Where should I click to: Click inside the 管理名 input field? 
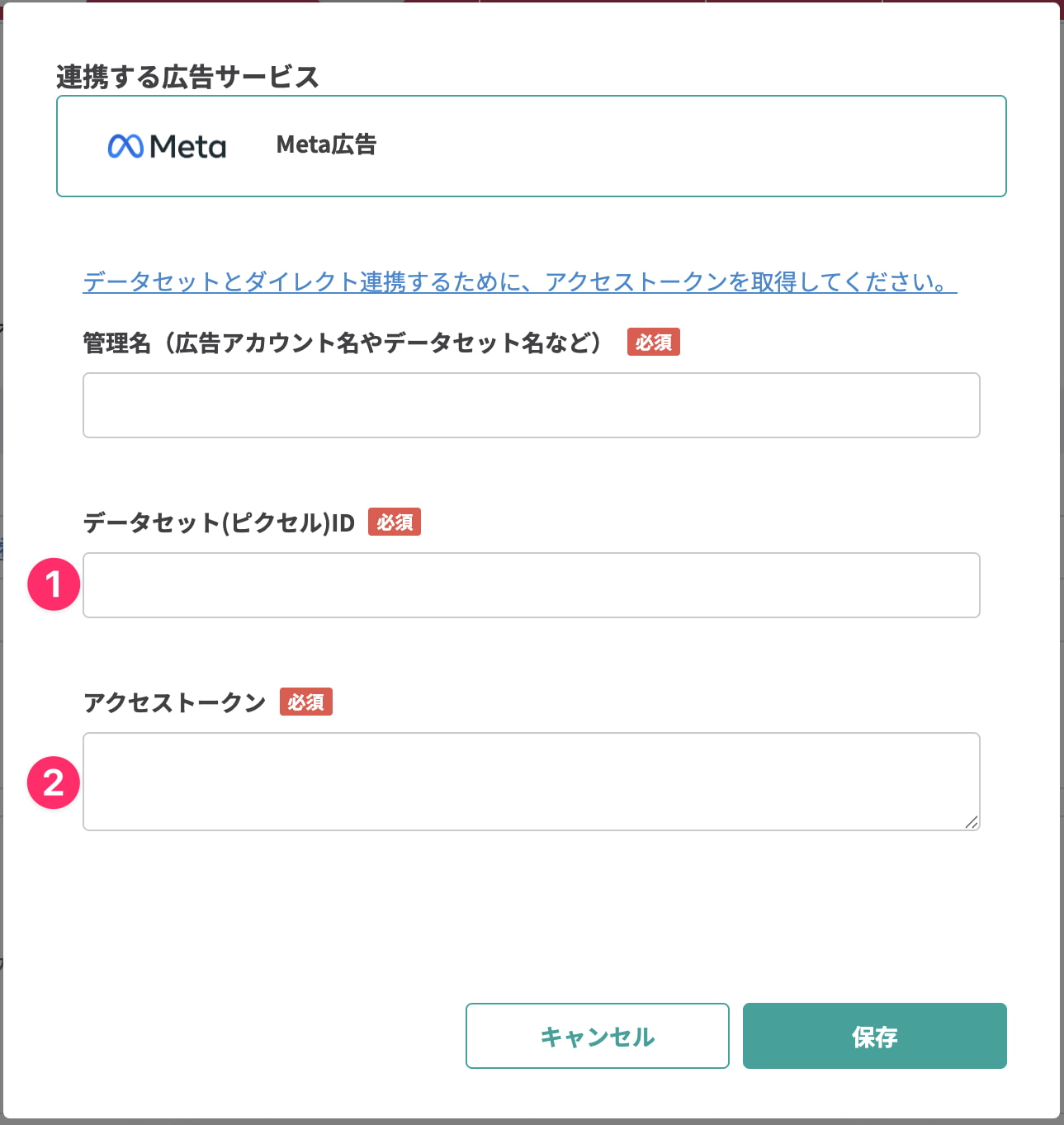(531, 405)
